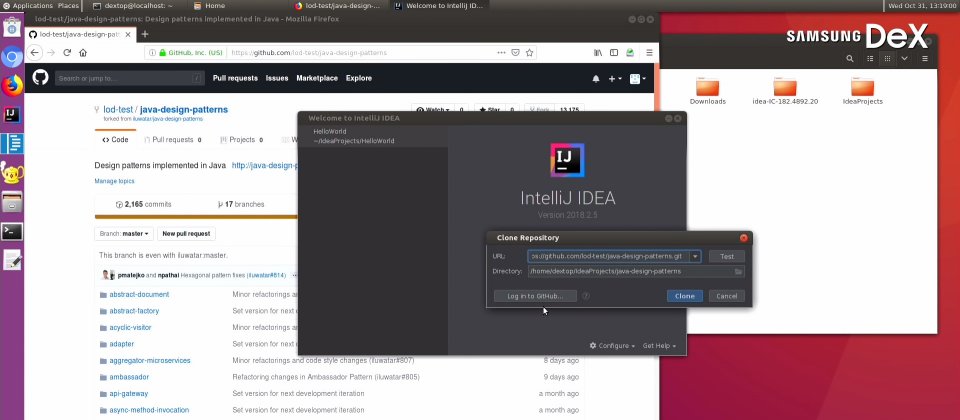Open the Downloads folder in file manager
Viewport: 960px width, 420px height.
[708, 92]
